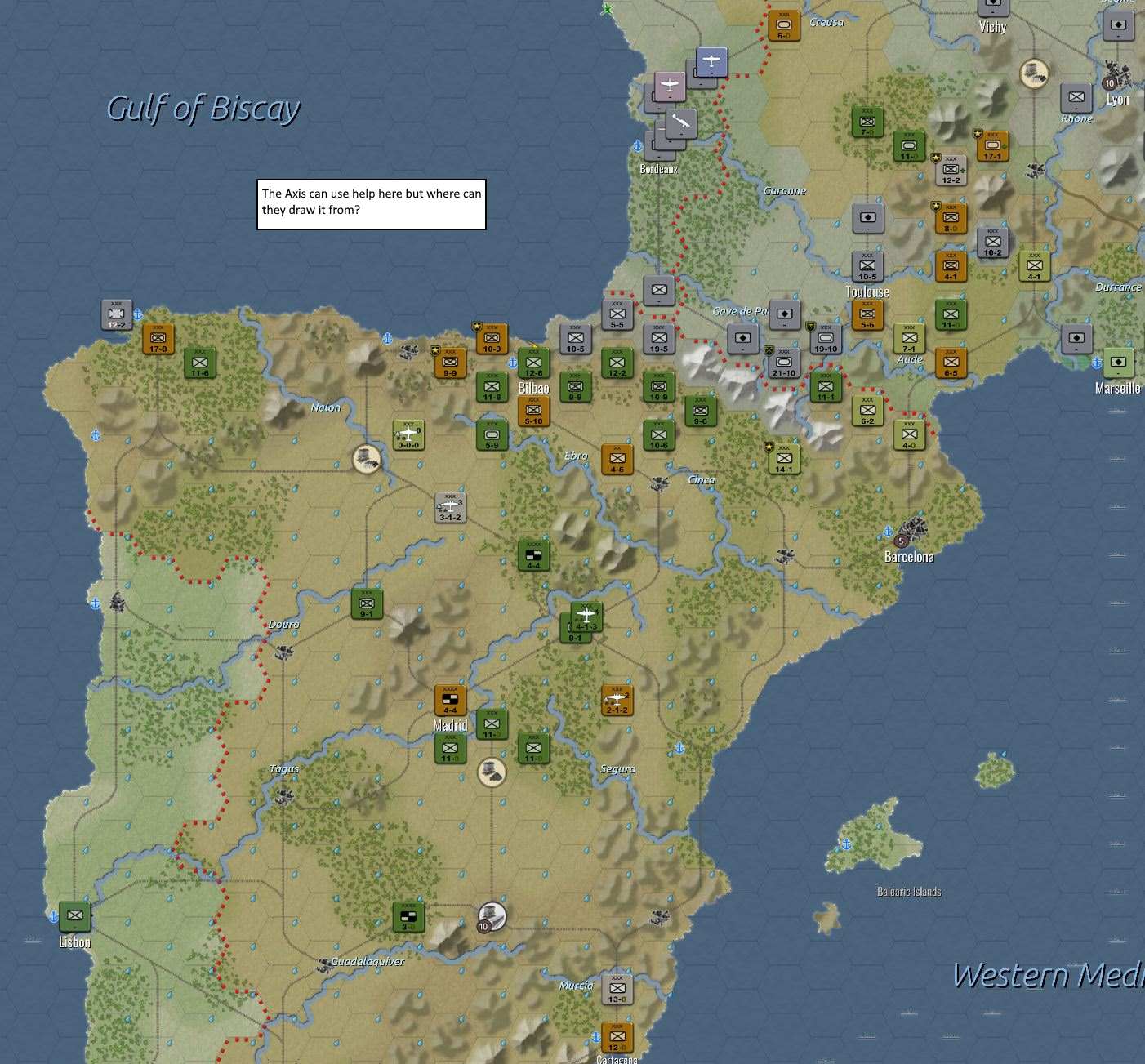Select the orange 17-1 armored unit

pyautogui.click(x=992, y=146)
